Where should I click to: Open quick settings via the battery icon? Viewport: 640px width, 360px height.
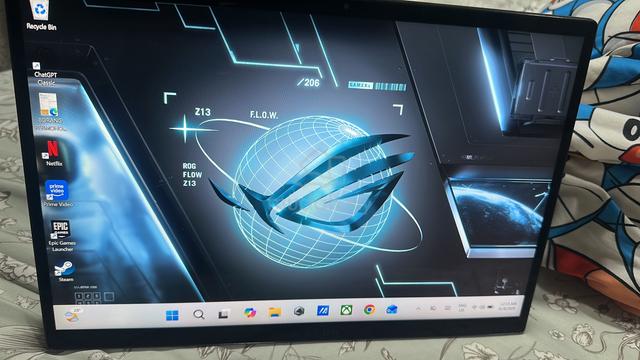pyautogui.click(x=491, y=306)
